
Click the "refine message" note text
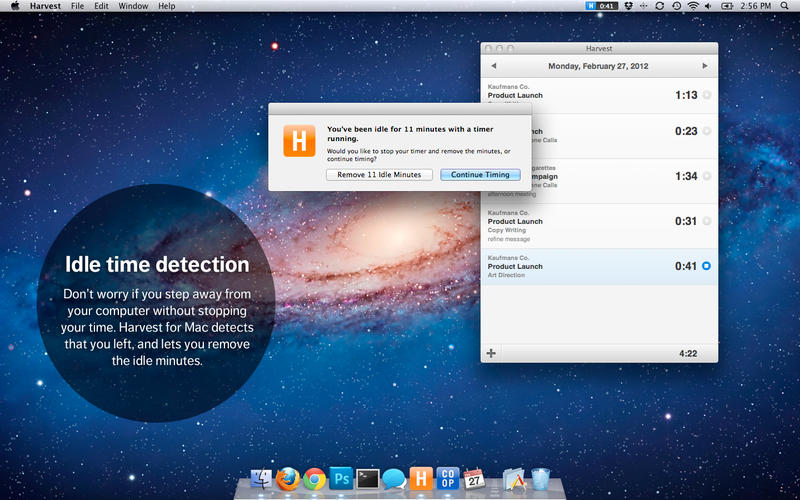tap(509, 239)
